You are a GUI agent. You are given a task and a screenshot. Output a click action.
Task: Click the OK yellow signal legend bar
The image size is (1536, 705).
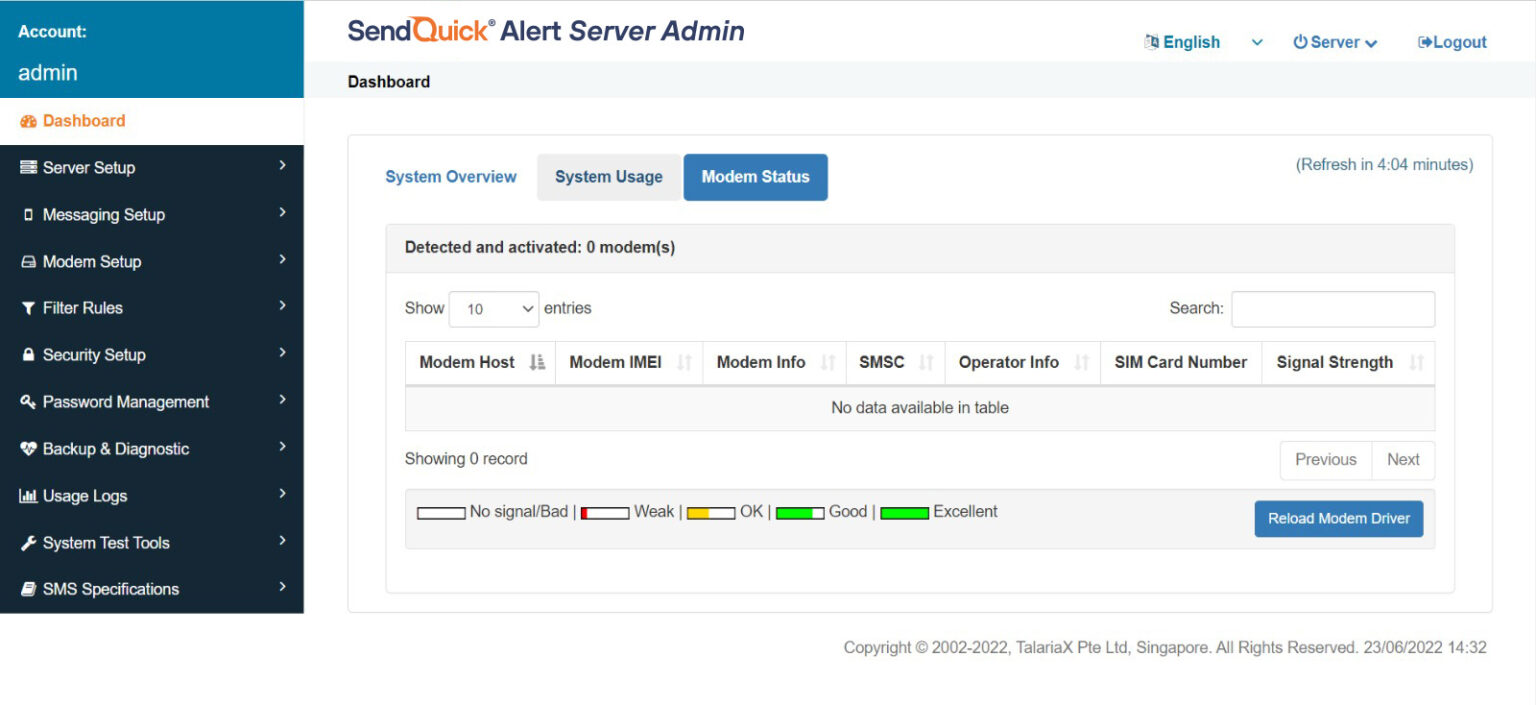click(711, 513)
